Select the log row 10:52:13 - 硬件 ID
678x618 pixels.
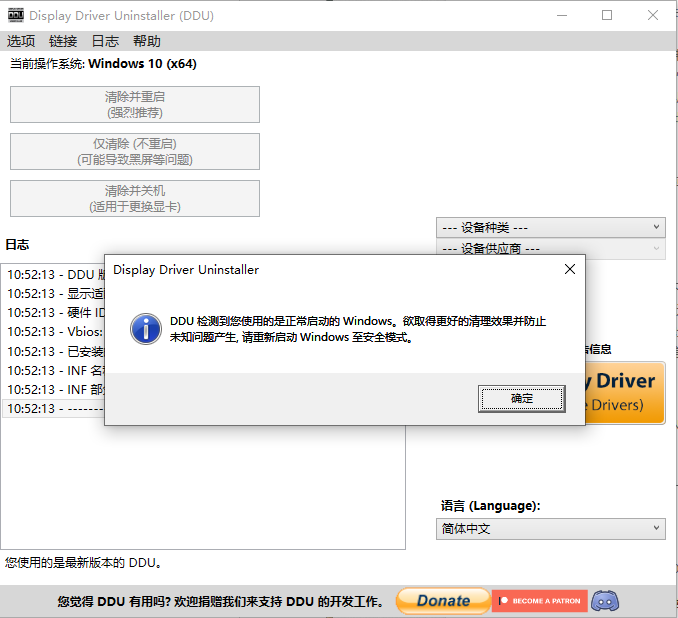[55, 313]
